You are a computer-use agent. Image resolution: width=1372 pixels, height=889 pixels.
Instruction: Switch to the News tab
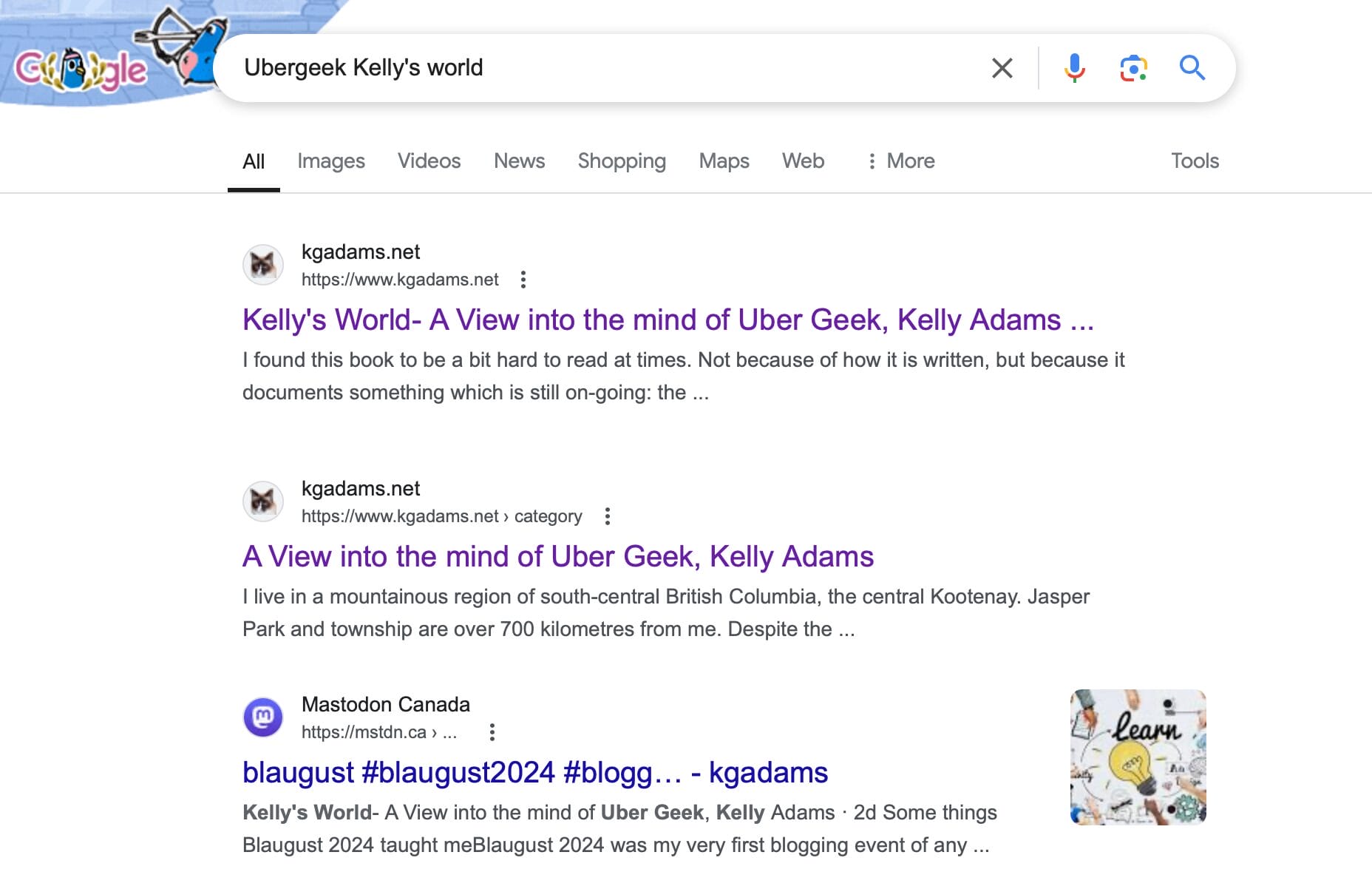pos(519,161)
